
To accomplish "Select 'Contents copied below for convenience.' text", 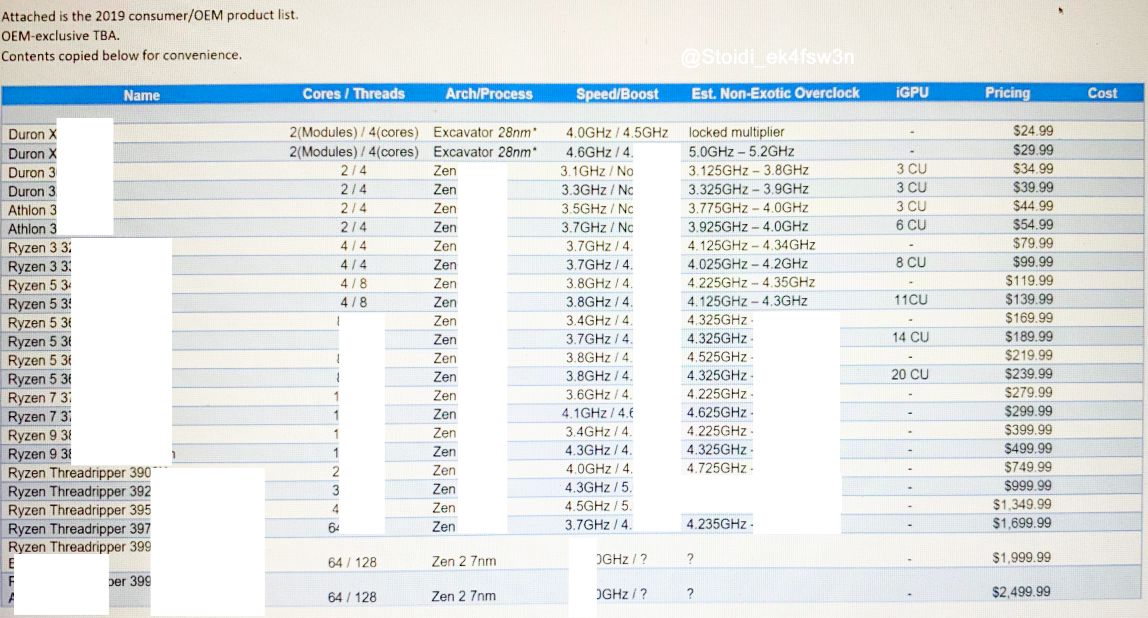I will pyautogui.click(x=122, y=55).
